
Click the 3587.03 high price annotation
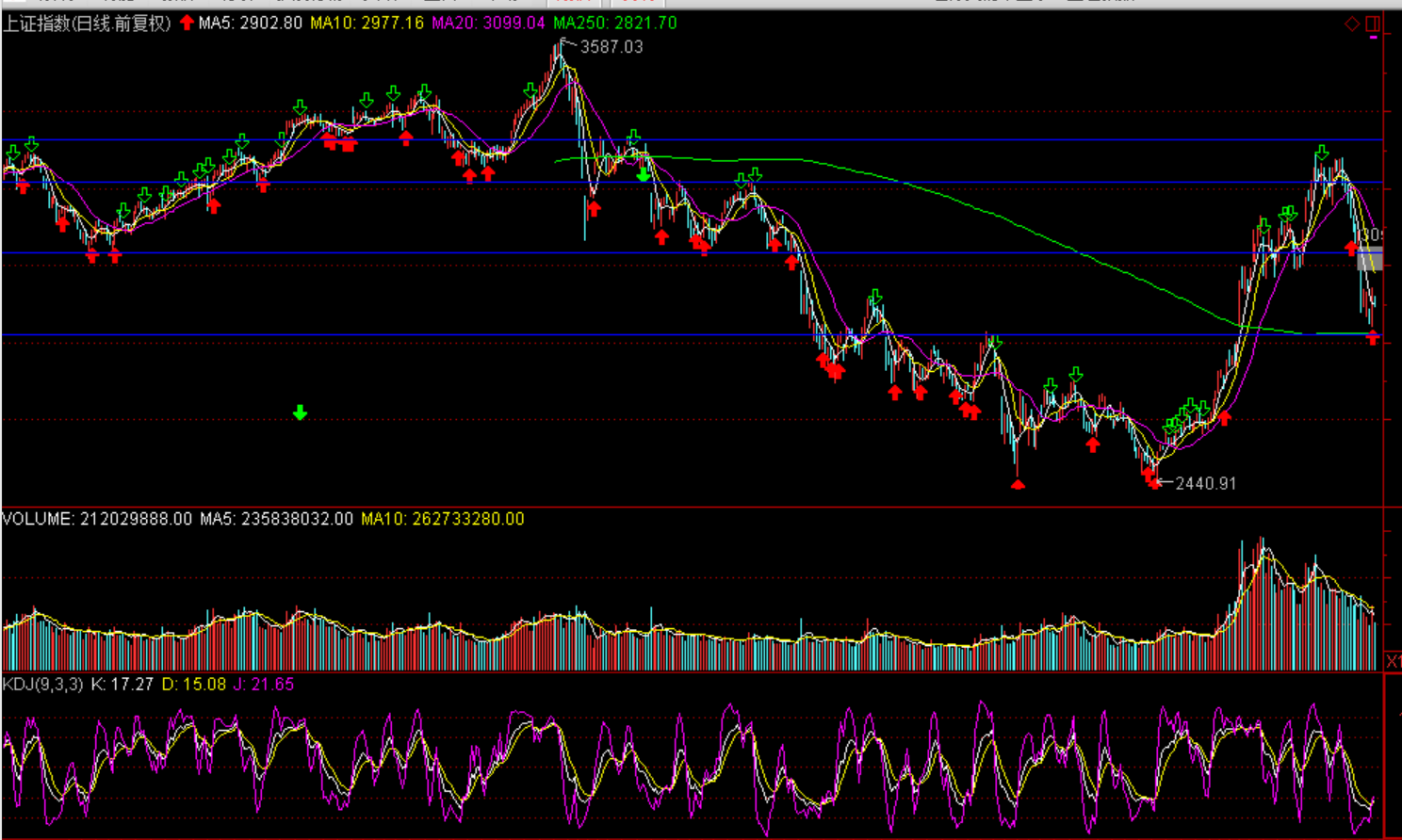pyautogui.click(x=611, y=47)
